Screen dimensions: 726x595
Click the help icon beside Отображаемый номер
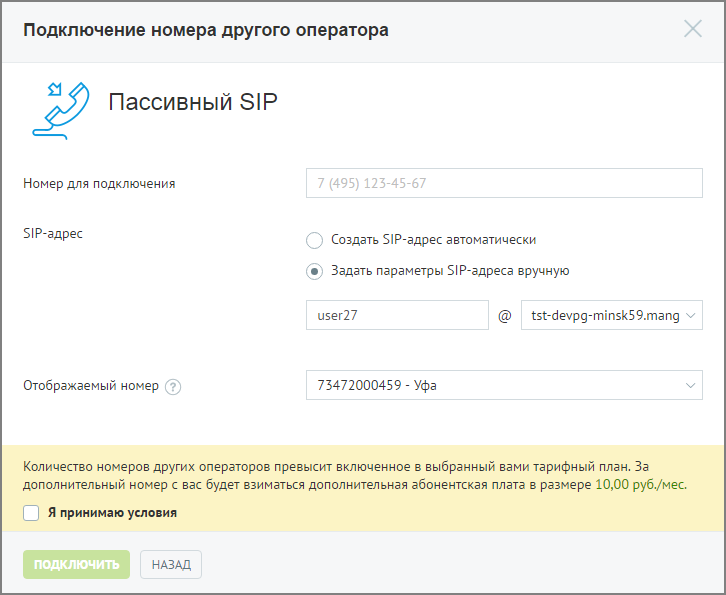[x=173, y=387]
